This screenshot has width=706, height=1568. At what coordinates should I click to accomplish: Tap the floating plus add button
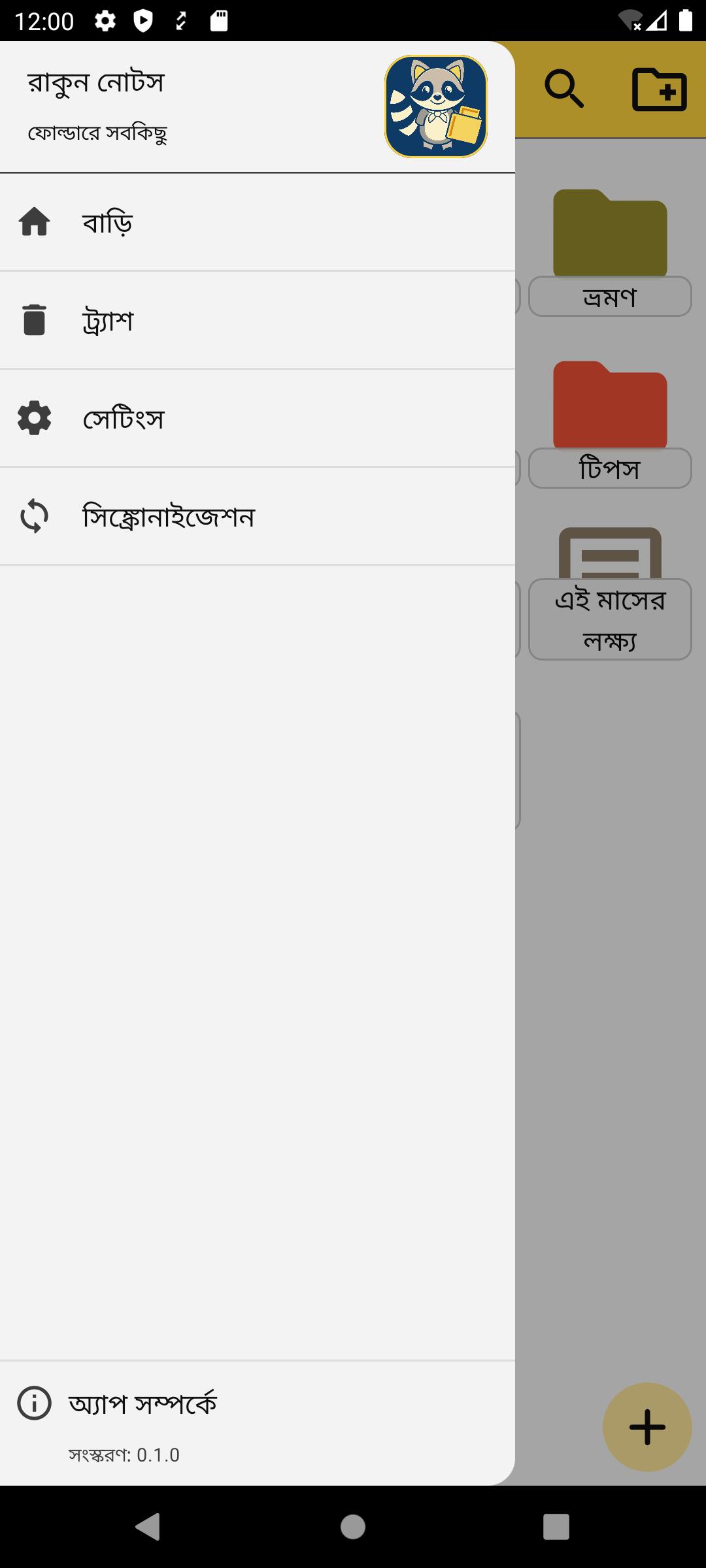click(647, 1427)
